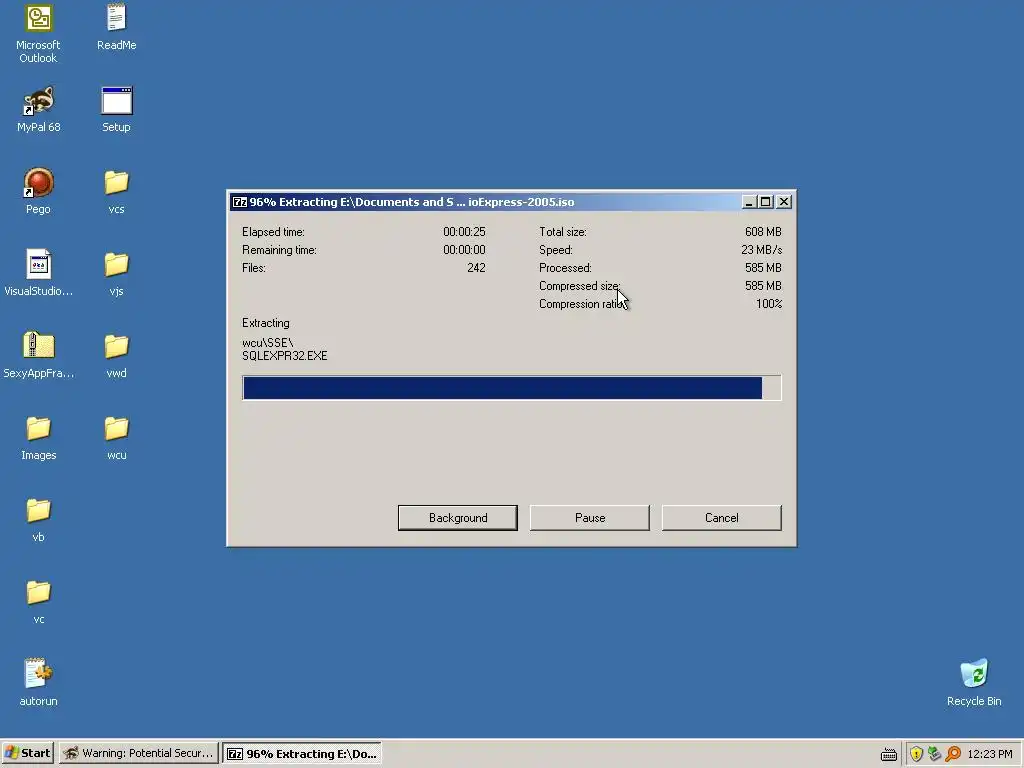Click the Elapsed time value 00:00:25

coord(464,232)
